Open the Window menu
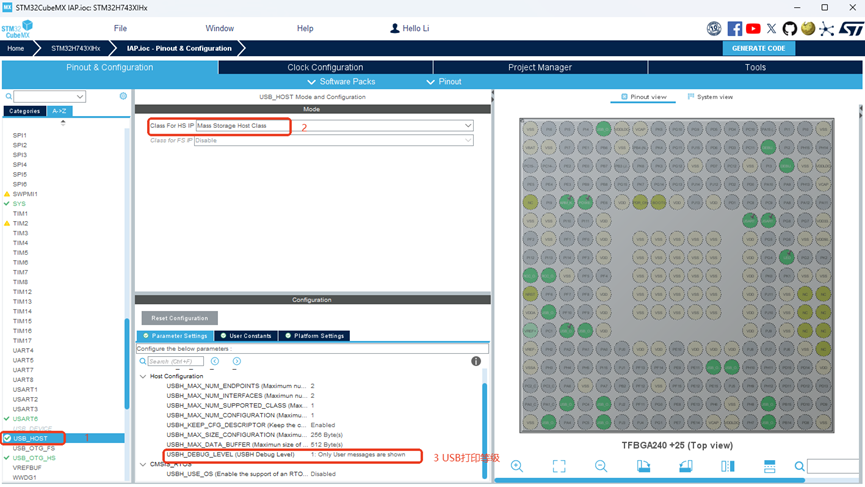Screen dimensions: 865x487 click(220, 28)
